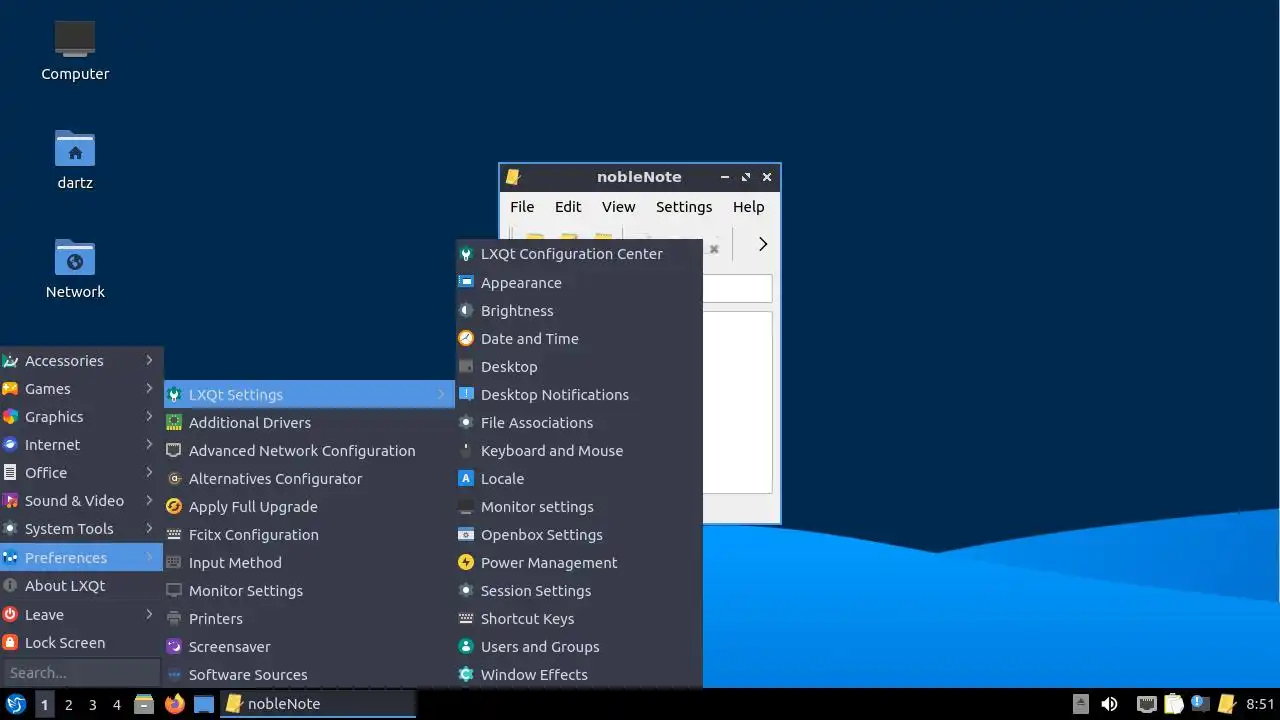Expand the System Tools category arrow
This screenshot has width=1280, height=720.
coord(149,528)
